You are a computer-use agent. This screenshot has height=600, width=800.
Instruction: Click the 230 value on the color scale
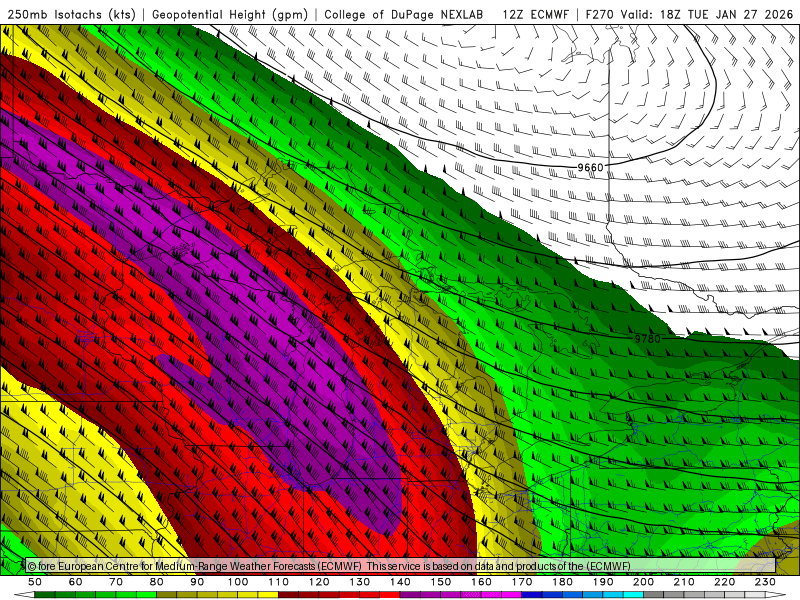click(765, 582)
